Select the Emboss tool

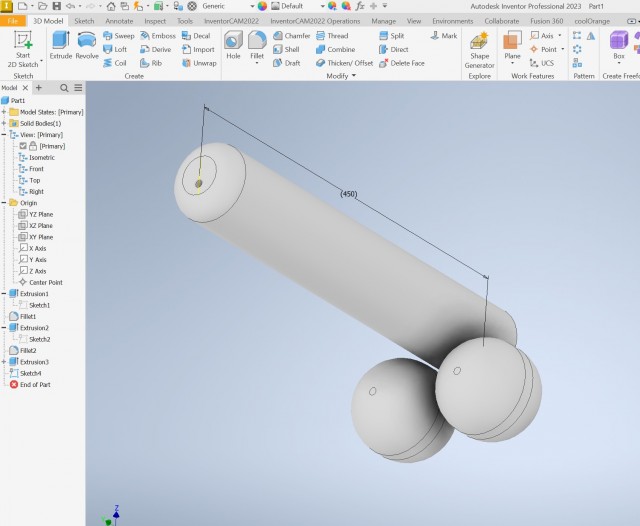158,36
